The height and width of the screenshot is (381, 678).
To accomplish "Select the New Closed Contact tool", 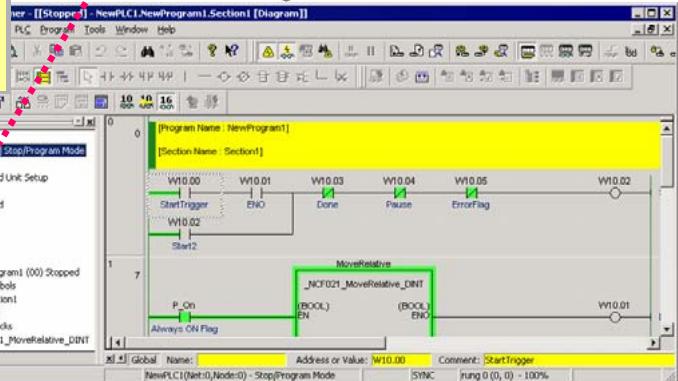I will click(127, 77).
